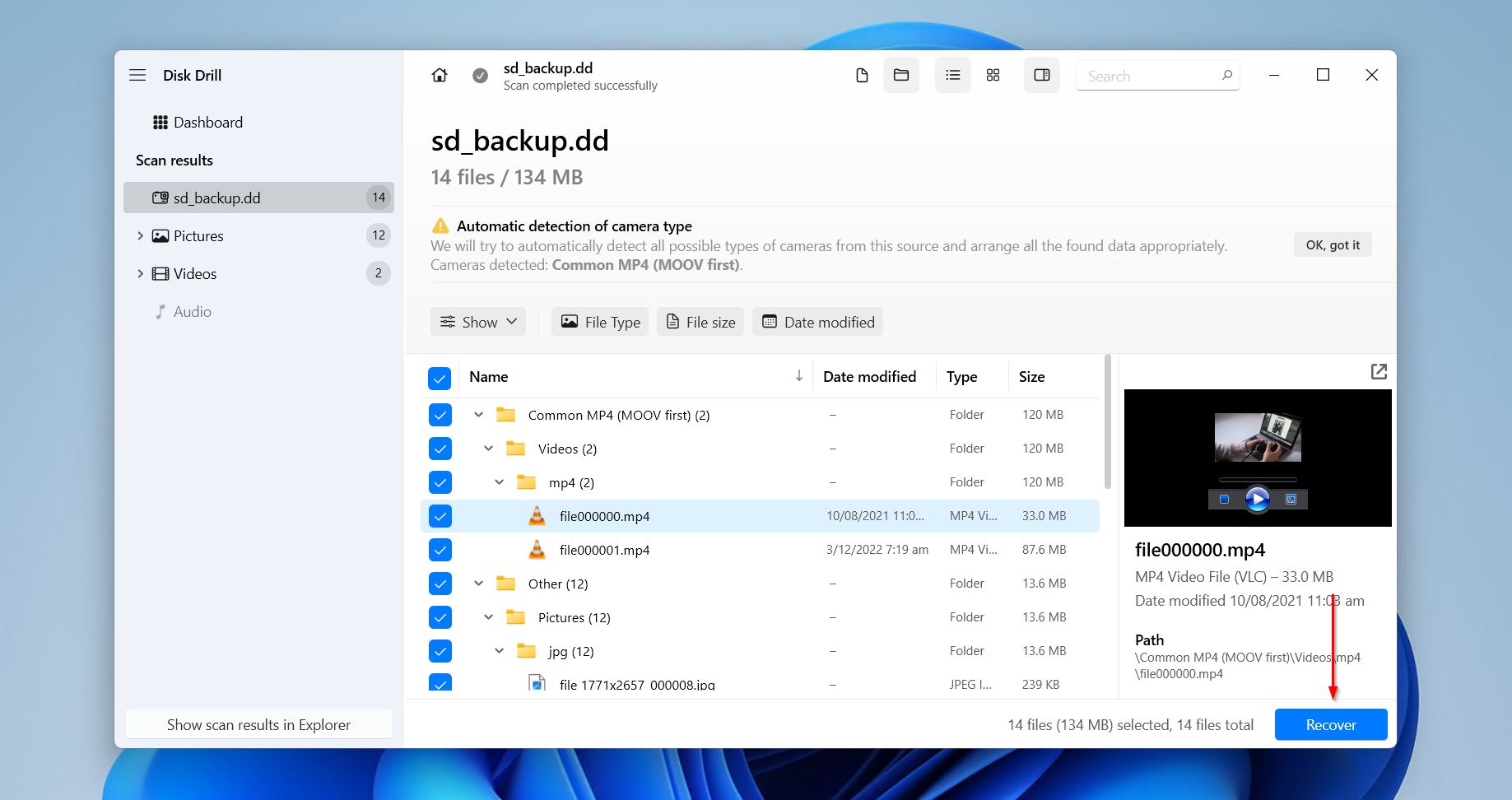
Task: Uncheck the Other (12) folder checkbox
Action: click(x=440, y=584)
